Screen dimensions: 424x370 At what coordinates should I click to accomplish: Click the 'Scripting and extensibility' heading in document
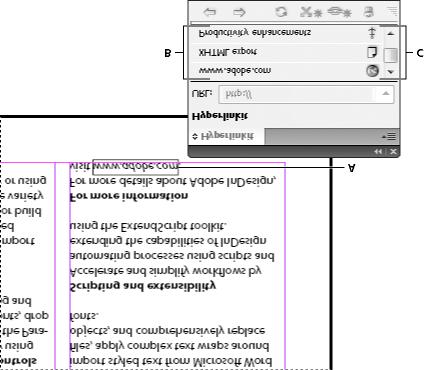tap(143, 286)
